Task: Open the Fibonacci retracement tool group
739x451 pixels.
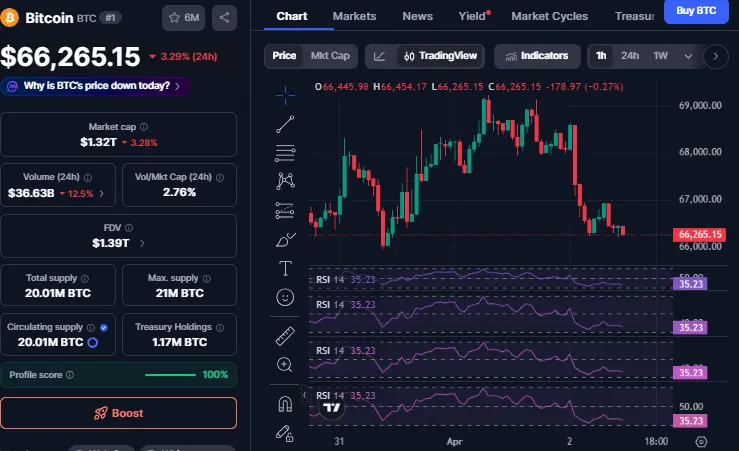Action: [x=285, y=153]
